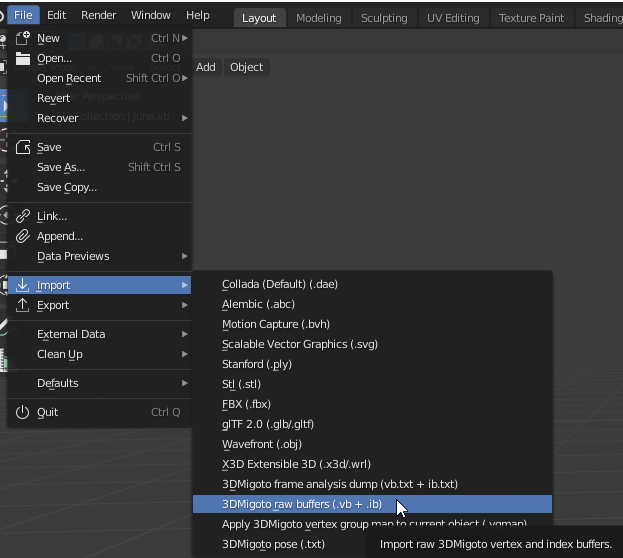Select Link... menu entry
This screenshot has height=558, width=623.
[99, 216]
